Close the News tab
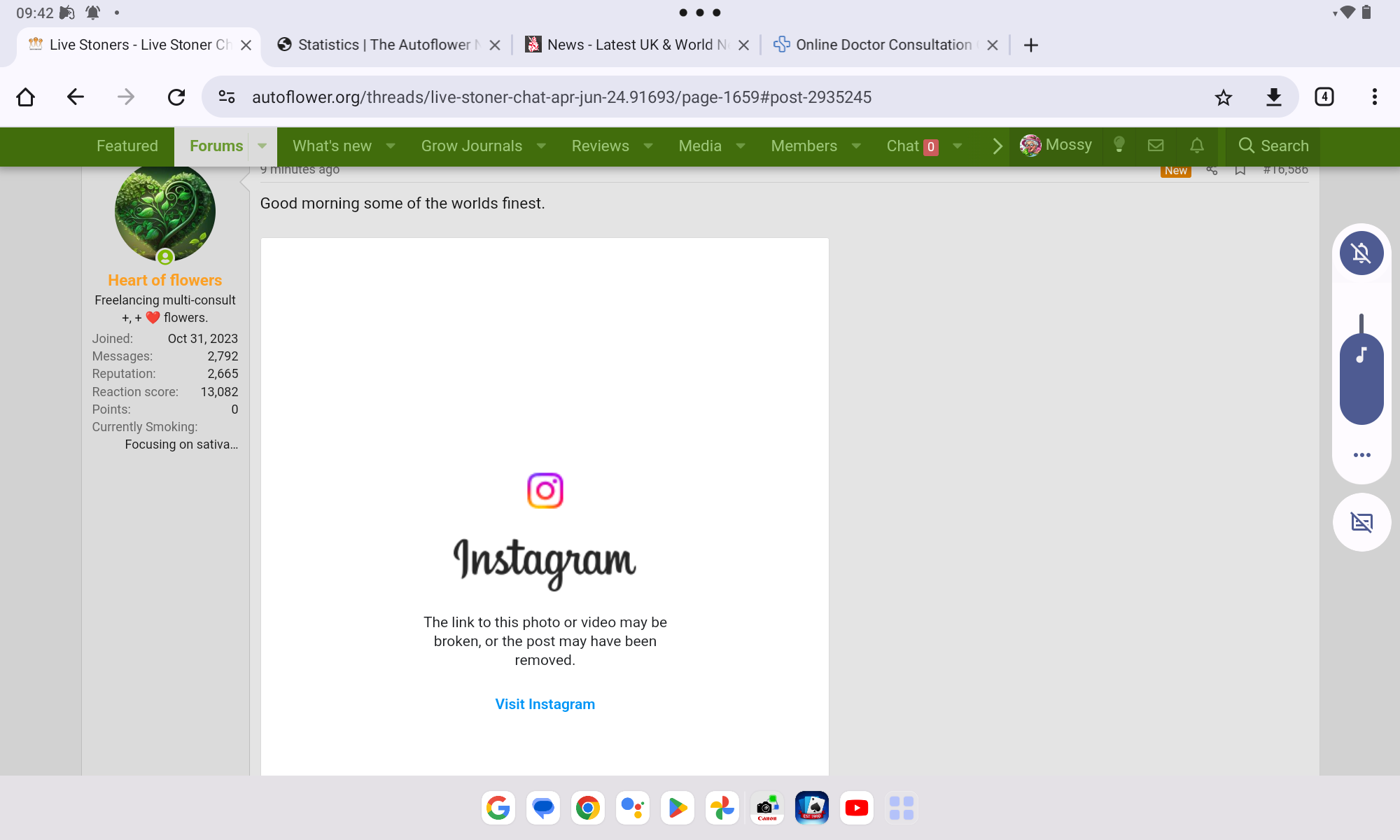Image resolution: width=1400 pixels, height=840 pixels. point(744,45)
